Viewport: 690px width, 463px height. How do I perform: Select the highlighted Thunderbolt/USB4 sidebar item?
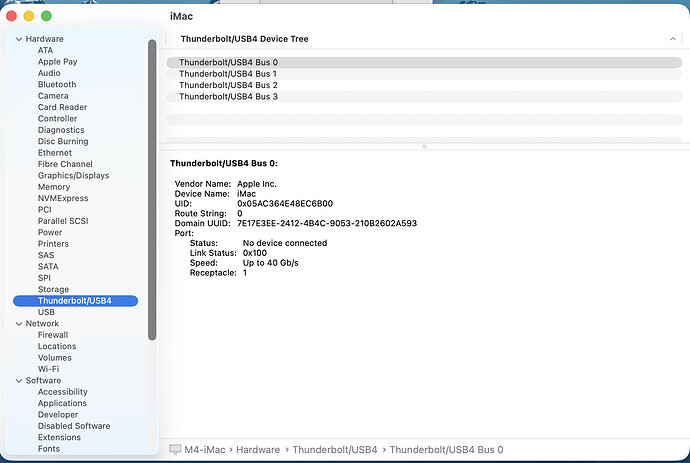(75, 301)
